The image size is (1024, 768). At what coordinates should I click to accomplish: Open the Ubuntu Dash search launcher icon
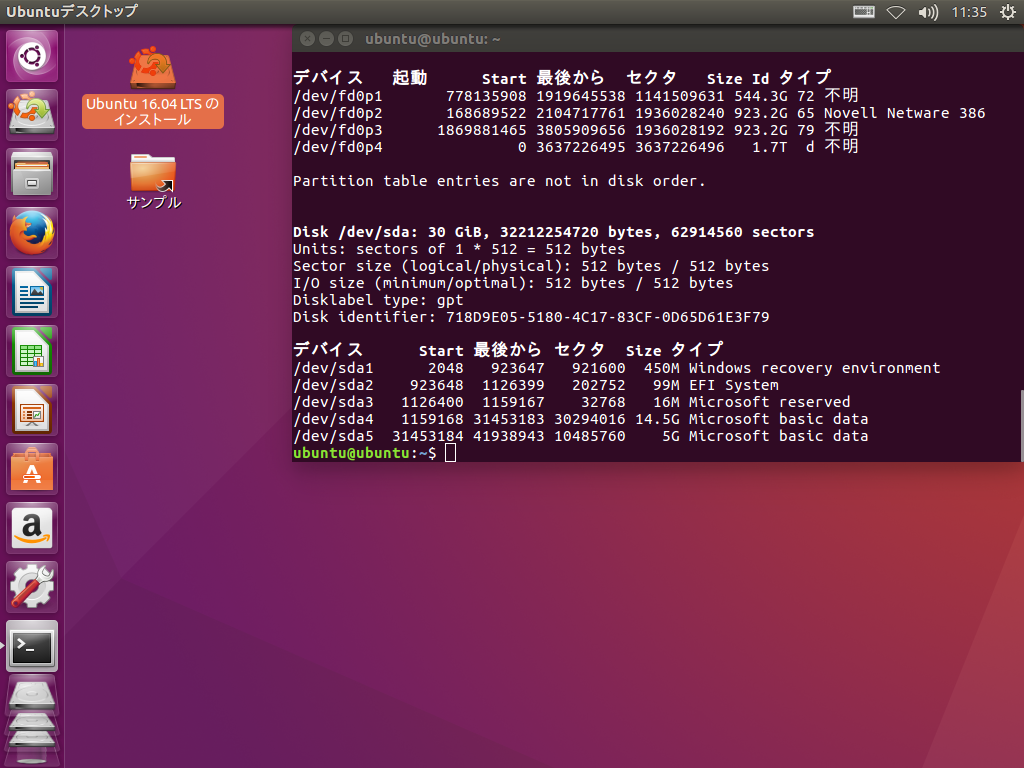pyautogui.click(x=32, y=56)
